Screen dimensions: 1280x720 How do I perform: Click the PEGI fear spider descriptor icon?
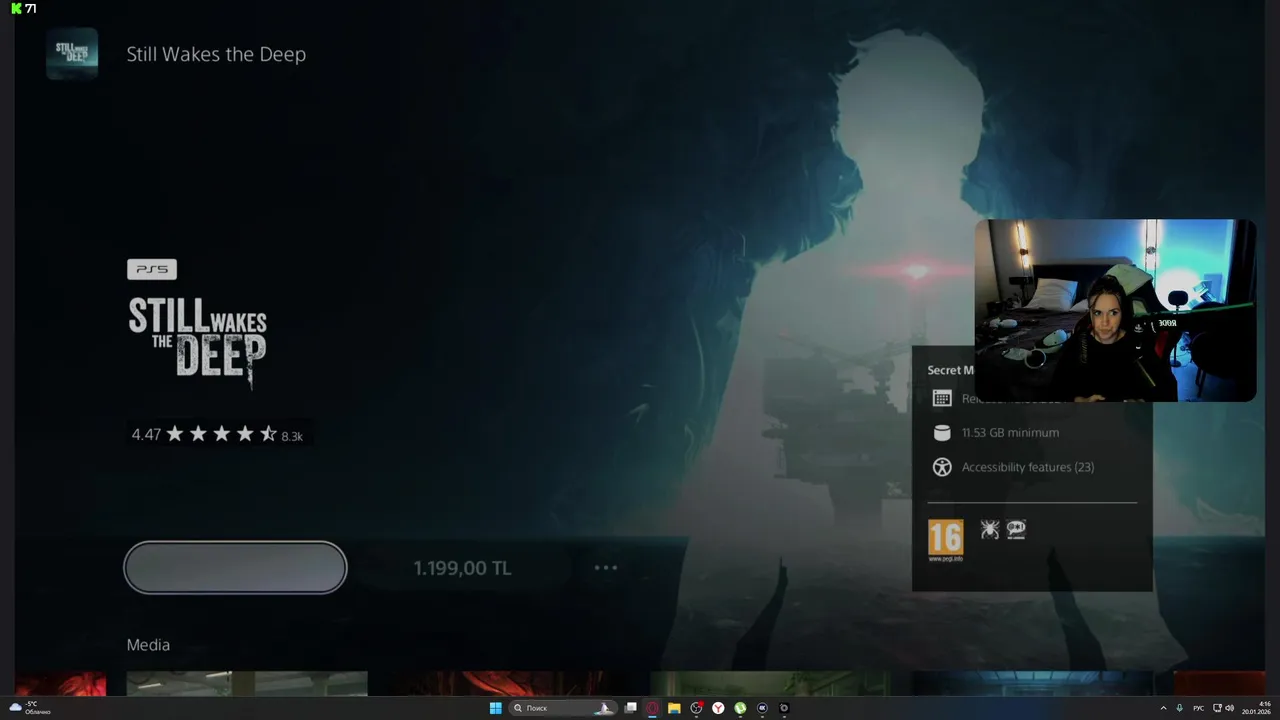pos(990,529)
